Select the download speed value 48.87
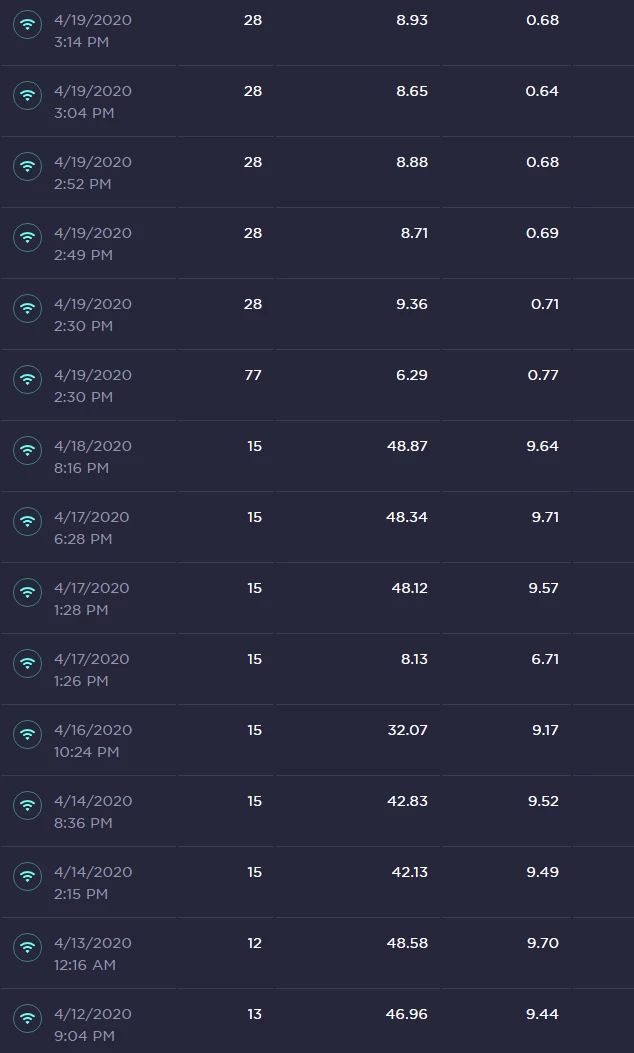 pyautogui.click(x=407, y=446)
